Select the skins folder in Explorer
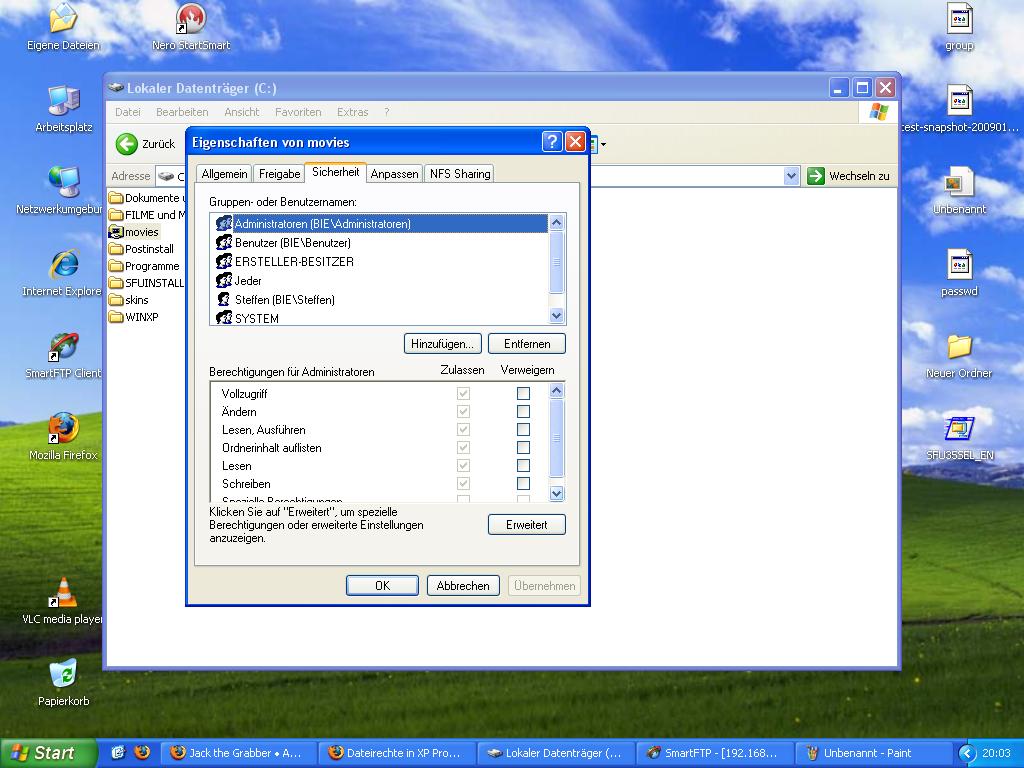Screen dimensions: 1024x768 click(x=129, y=300)
